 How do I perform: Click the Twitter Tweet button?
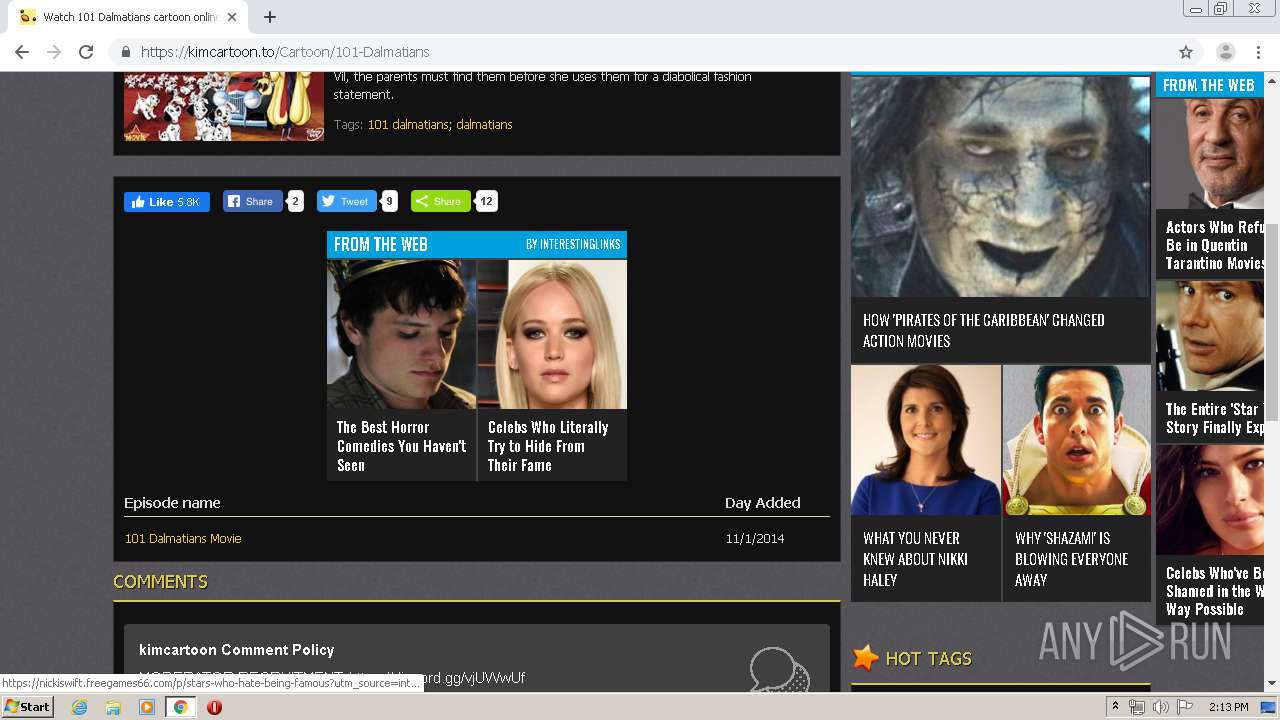[346, 201]
